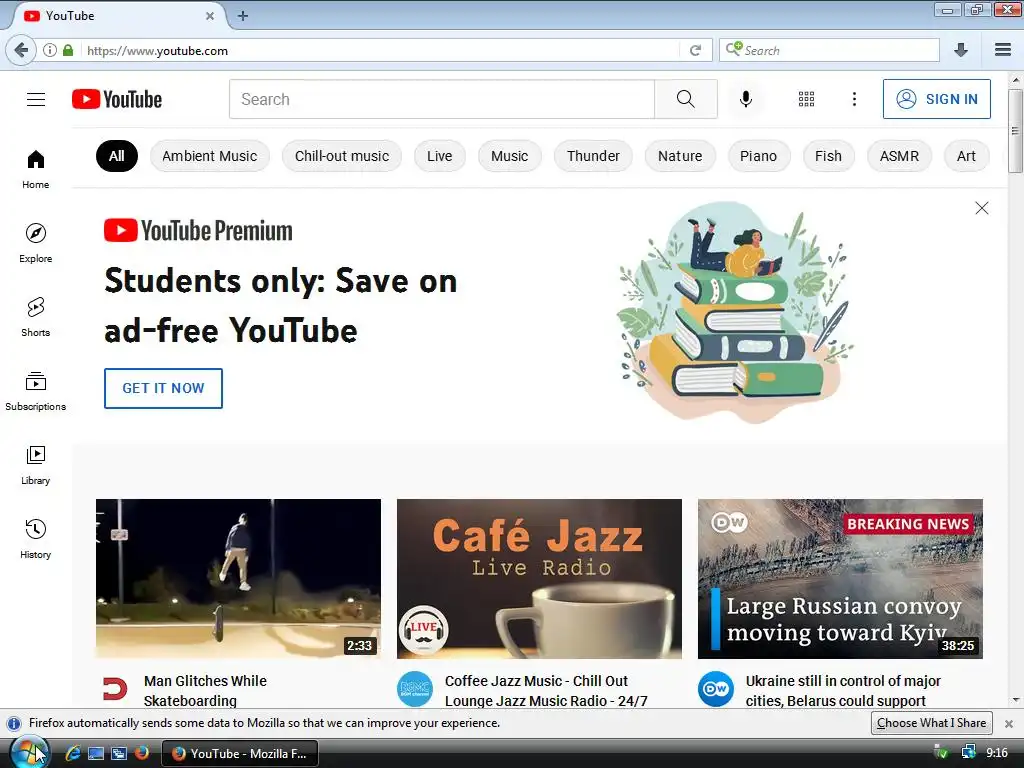The image size is (1024, 768).
Task: Click the DW channel avatar icon
Action: pyautogui.click(x=716, y=689)
